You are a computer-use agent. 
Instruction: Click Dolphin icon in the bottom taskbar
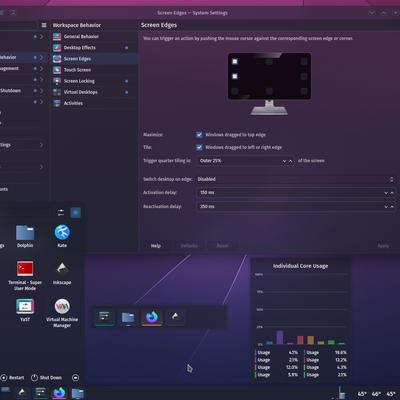(78, 393)
